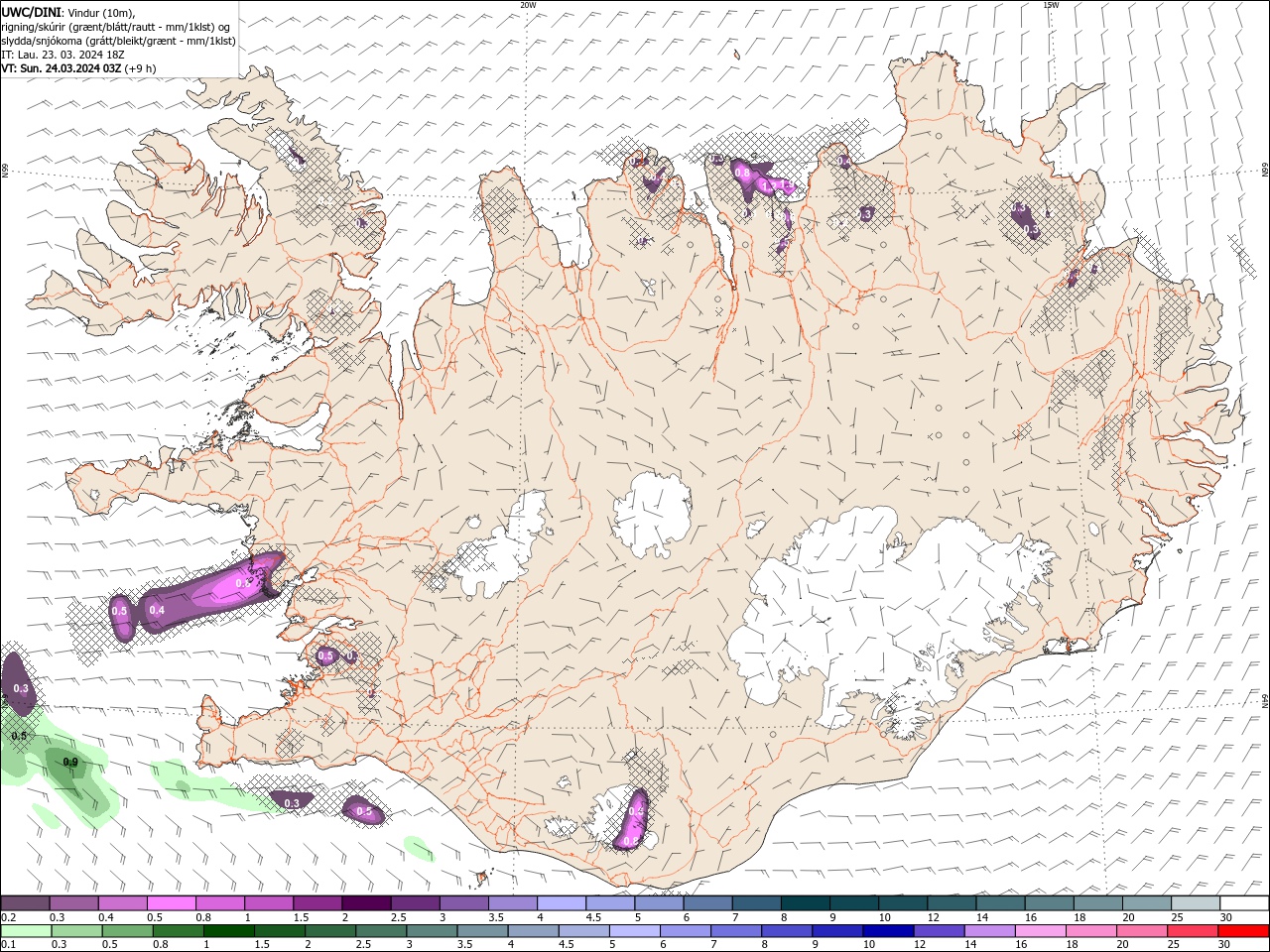Click the pink snowfall blob on Mýrdalsjökull in the south

coord(633,821)
